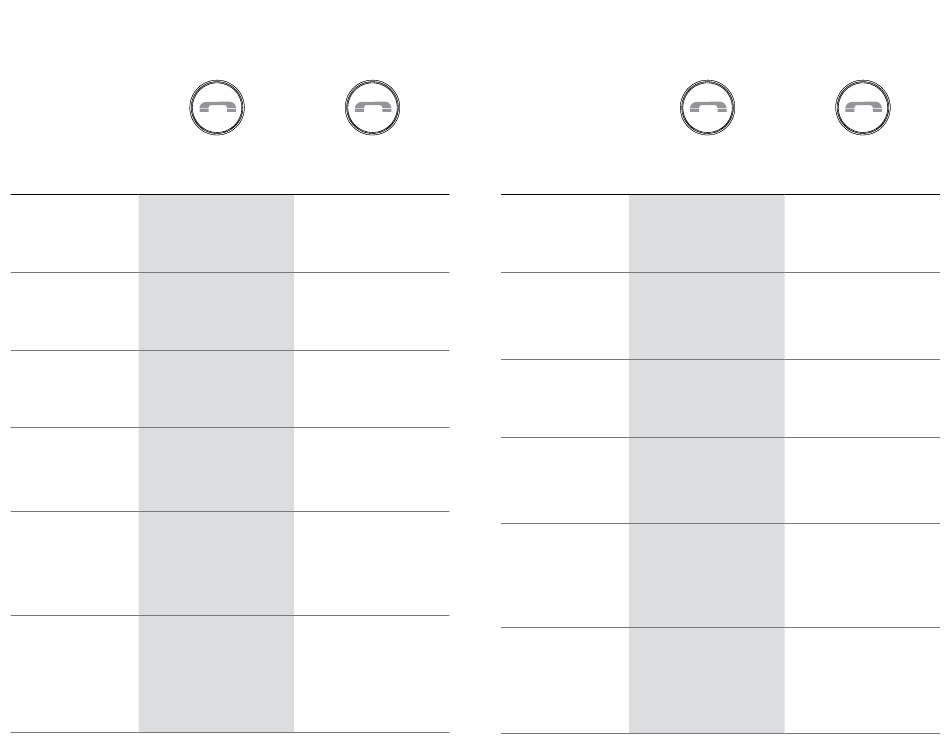Image resolution: width=950 pixels, height=744 pixels.
Task: Click first-row unshaded last-column cell, left table
Action: (x=371, y=234)
